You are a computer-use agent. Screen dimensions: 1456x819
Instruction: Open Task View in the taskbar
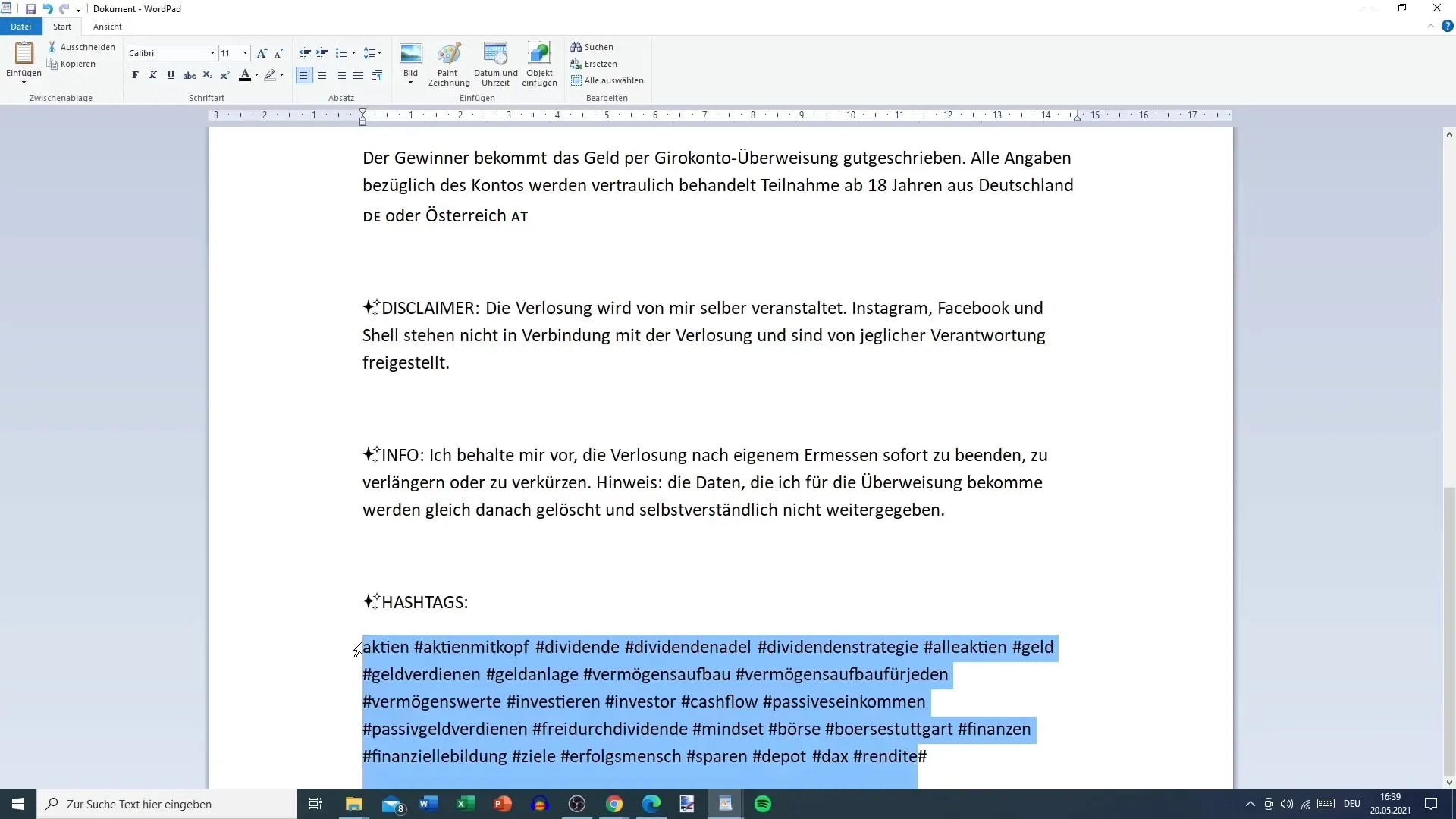coord(315,804)
